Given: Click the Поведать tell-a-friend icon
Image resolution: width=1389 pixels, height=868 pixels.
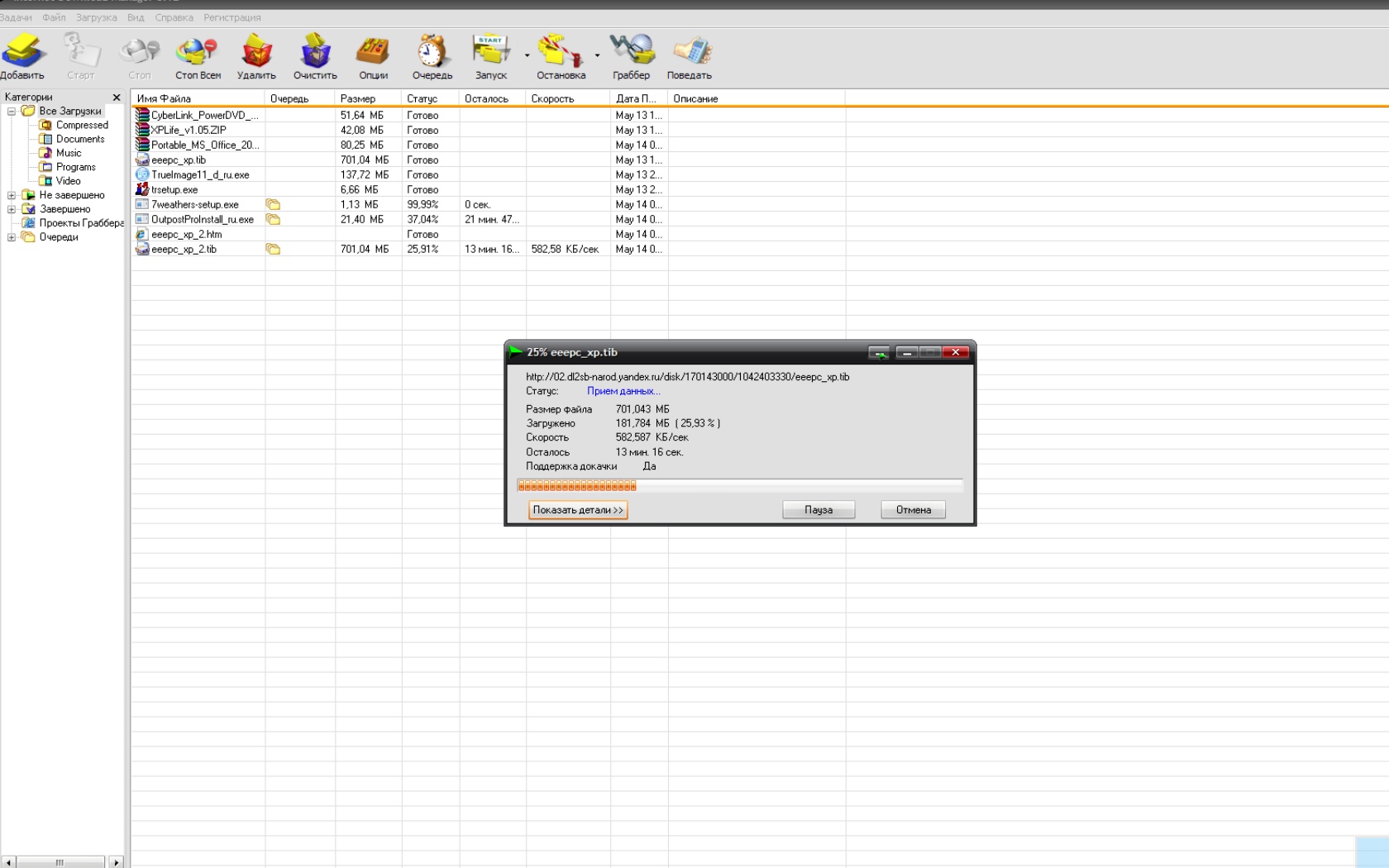Looking at the screenshot, I should pyautogui.click(x=690, y=52).
